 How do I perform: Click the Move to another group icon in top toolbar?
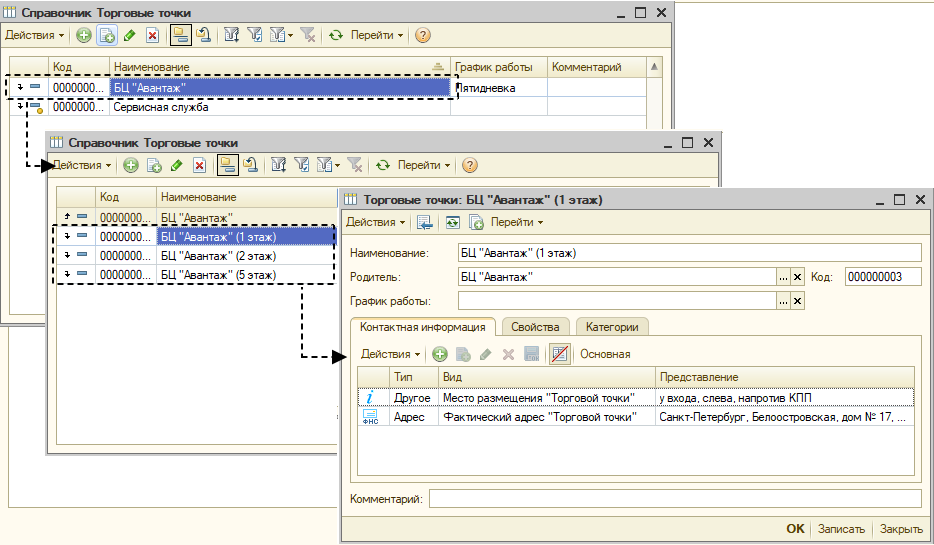204,35
